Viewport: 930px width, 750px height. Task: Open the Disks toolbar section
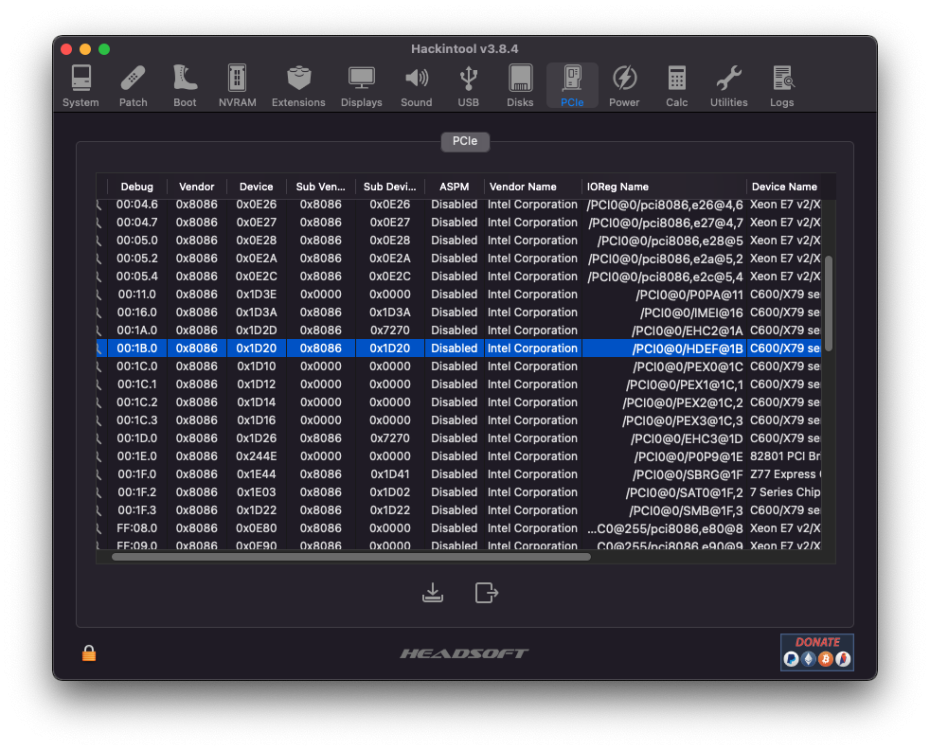[x=520, y=86]
